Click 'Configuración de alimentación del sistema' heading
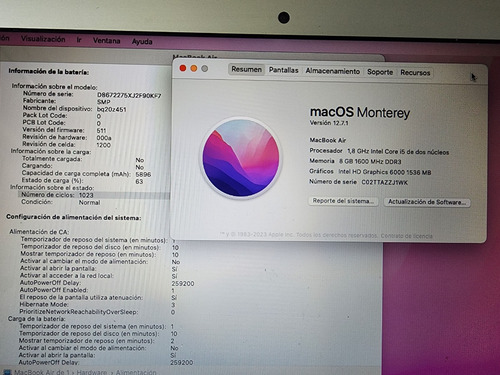 [74, 217]
